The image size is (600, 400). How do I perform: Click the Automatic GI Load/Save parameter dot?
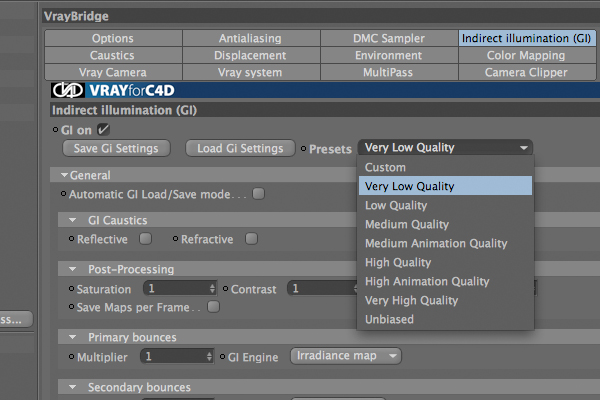pos(64,194)
